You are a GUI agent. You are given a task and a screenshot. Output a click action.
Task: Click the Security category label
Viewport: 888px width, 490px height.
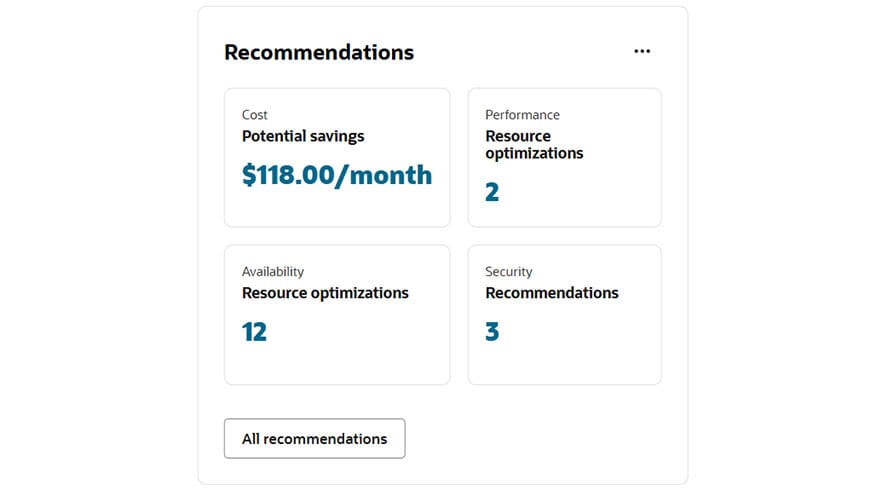point(509,271)
